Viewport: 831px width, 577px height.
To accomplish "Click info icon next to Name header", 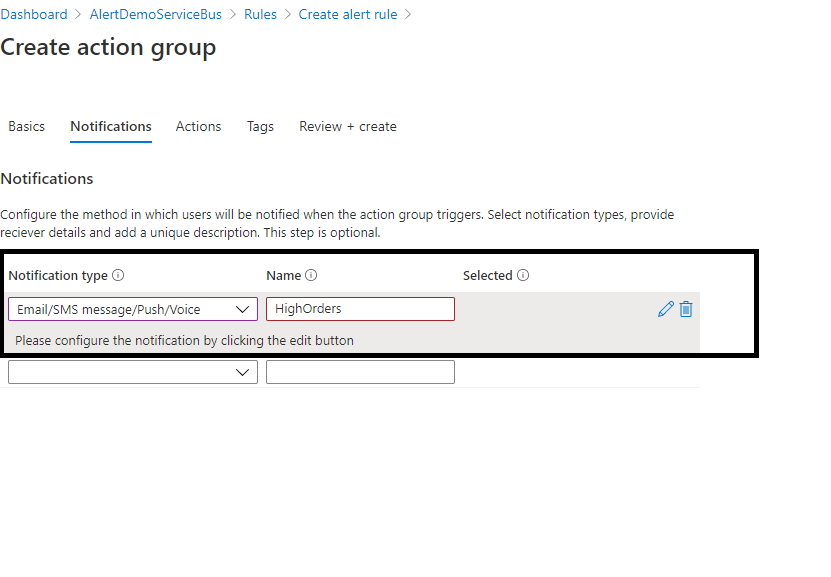I will click(x=311, y=275).
